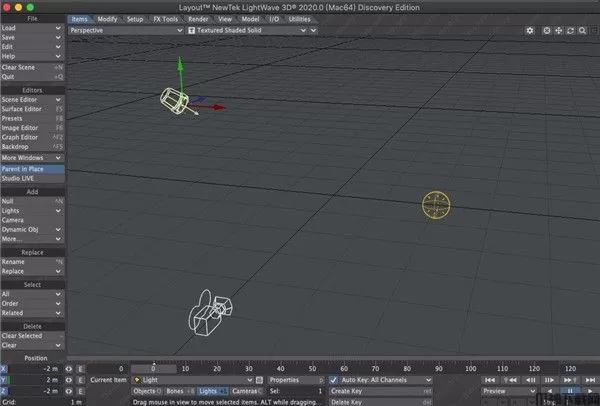Select the light object in the viewport
The height and width of the screenshot is (406, 600).
tap(436, 205)
